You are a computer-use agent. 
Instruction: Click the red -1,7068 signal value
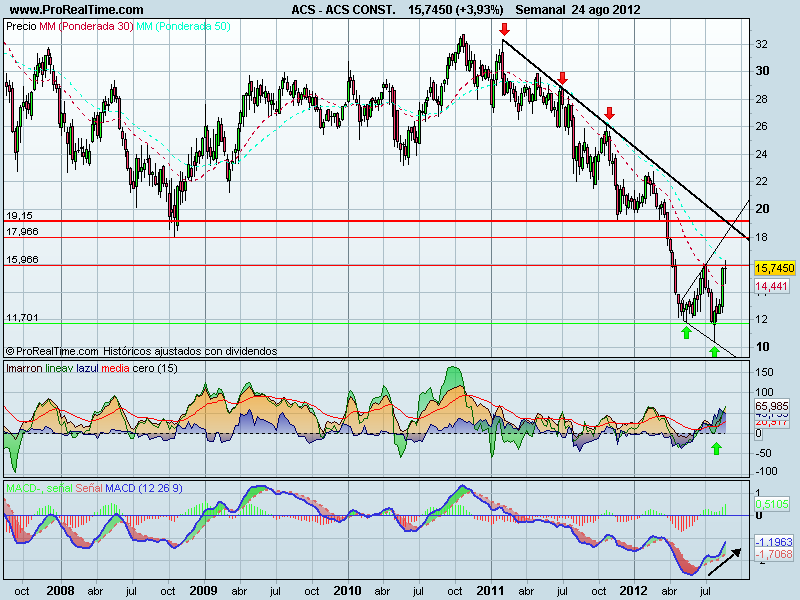[x=774, y=554]
